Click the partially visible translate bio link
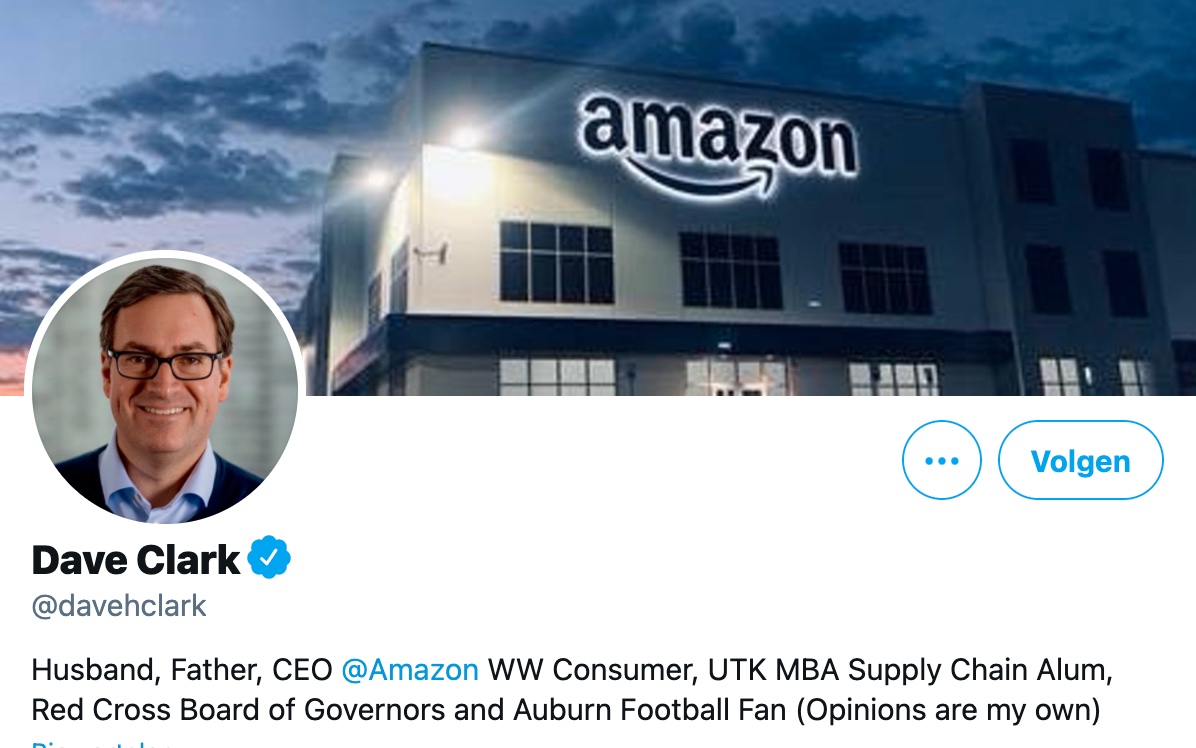The width and height of the screenshot is (1196, 748). tap(101, 743)
